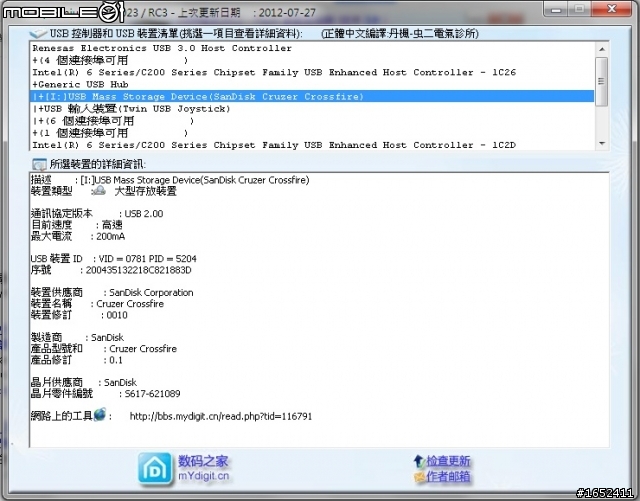Open the 数码之家 mYdigit.cn link
The width and height of the screenshot is (640, 501).
coord(203,468)
